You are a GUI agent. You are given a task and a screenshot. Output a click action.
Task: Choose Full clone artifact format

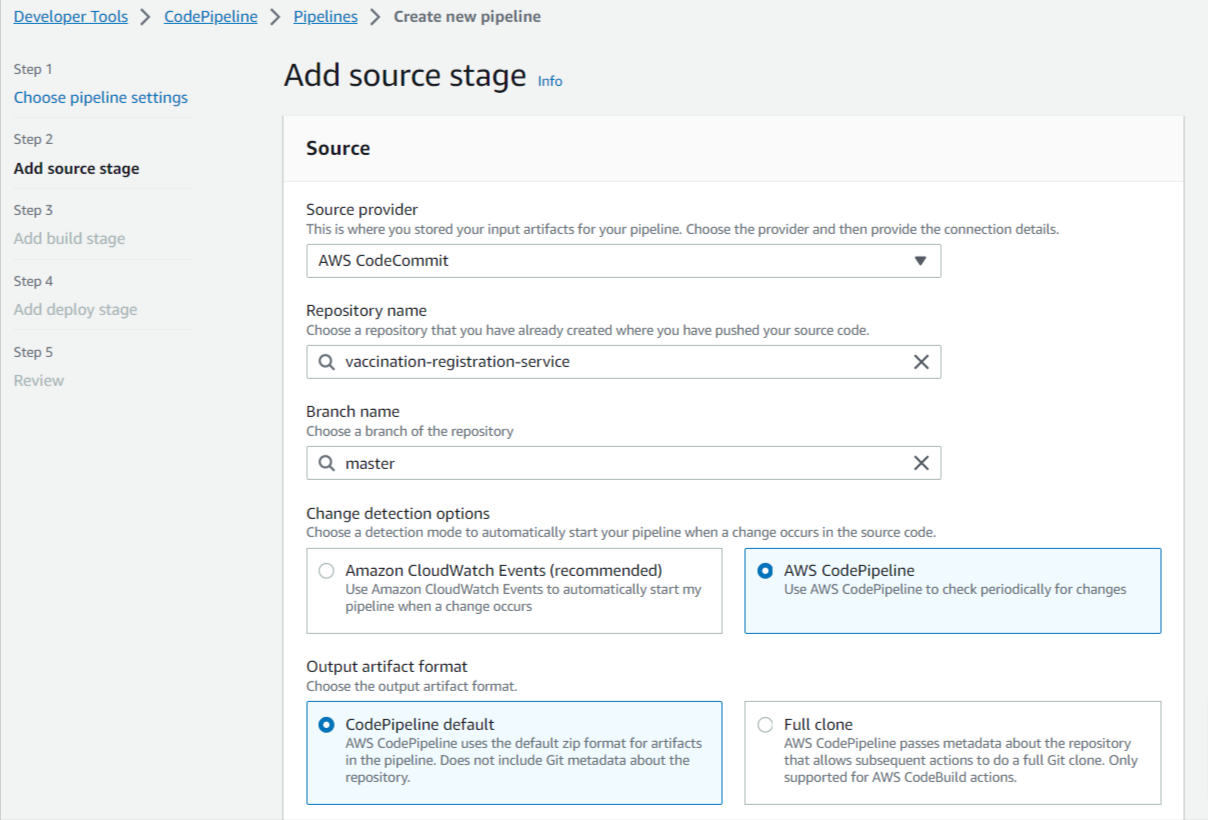765,725
